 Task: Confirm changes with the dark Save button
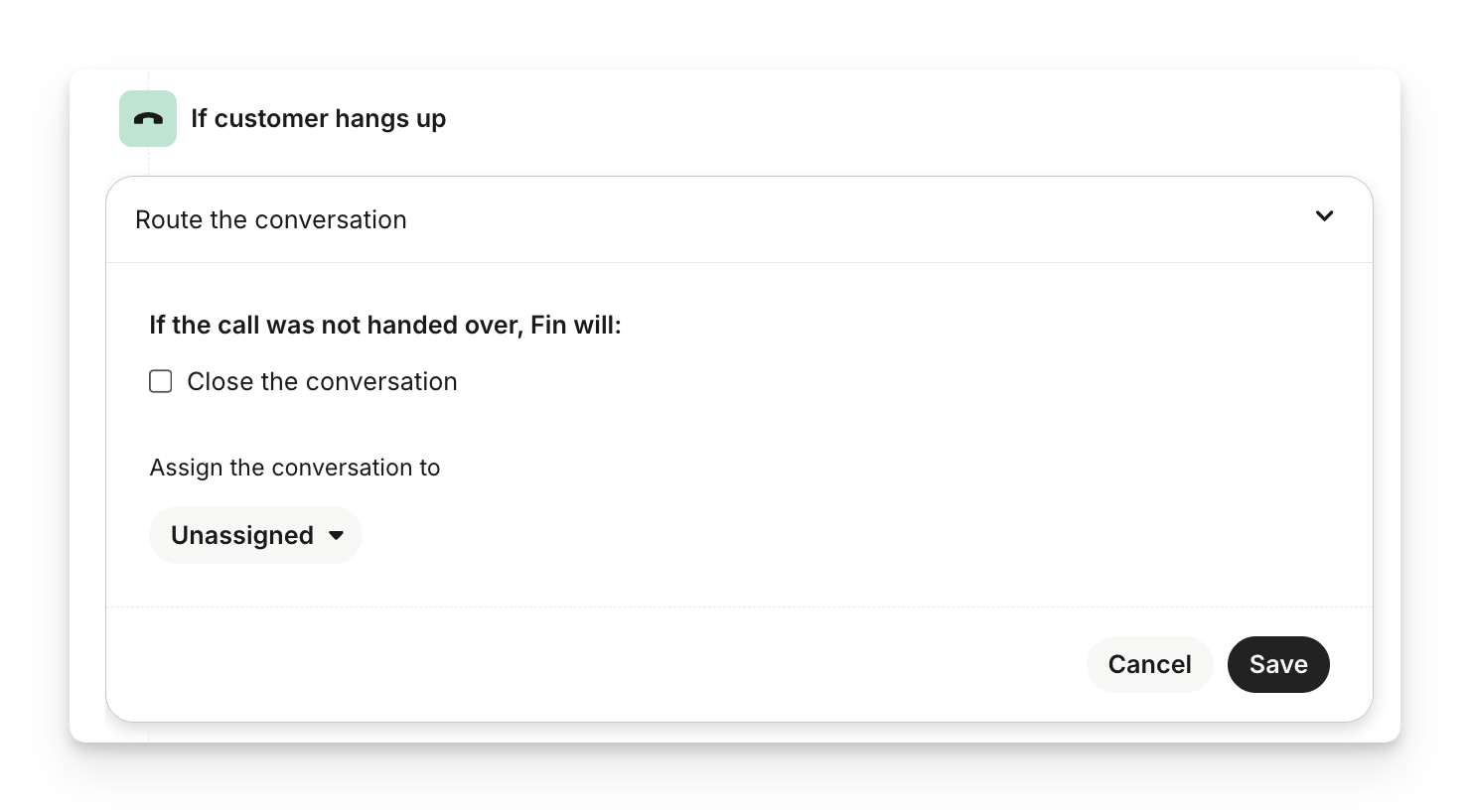tap(1277, 664)
